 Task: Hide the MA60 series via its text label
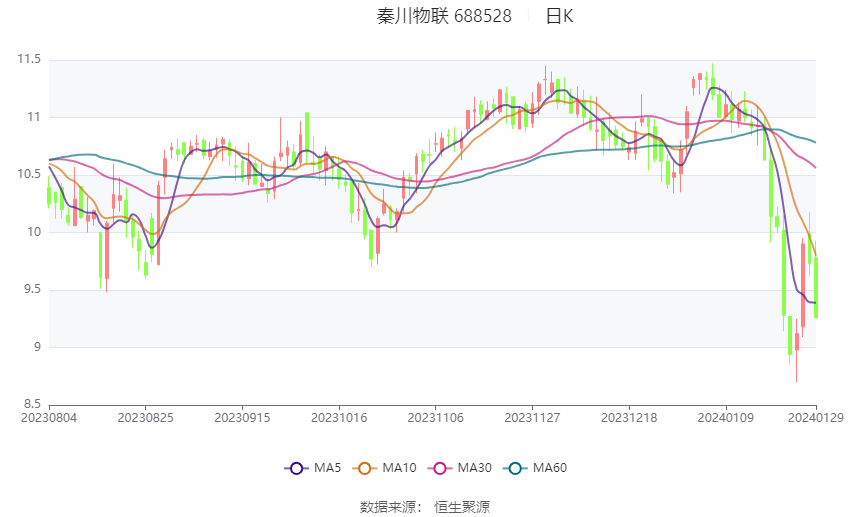[550, 468]
